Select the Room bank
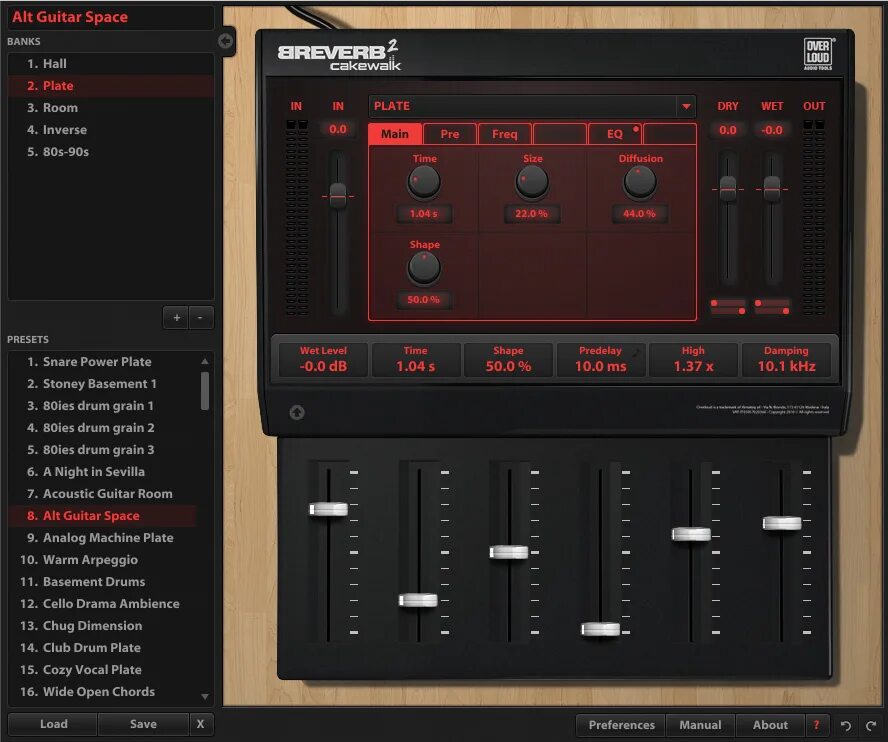Viewport: 888px width, 742px height. coord(110,108)
